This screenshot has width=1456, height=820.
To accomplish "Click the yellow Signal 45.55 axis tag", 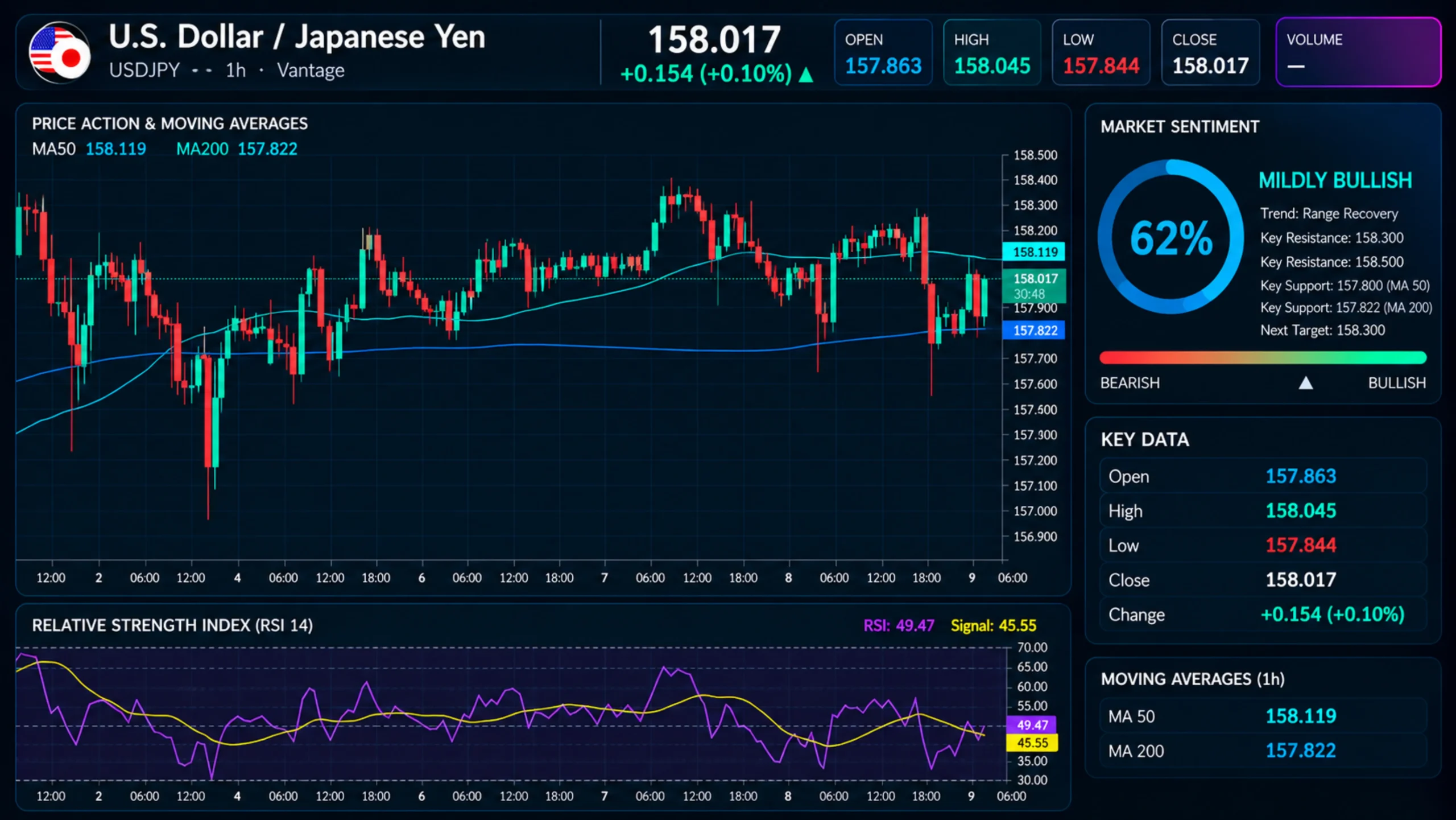I will click(1032, 743).
